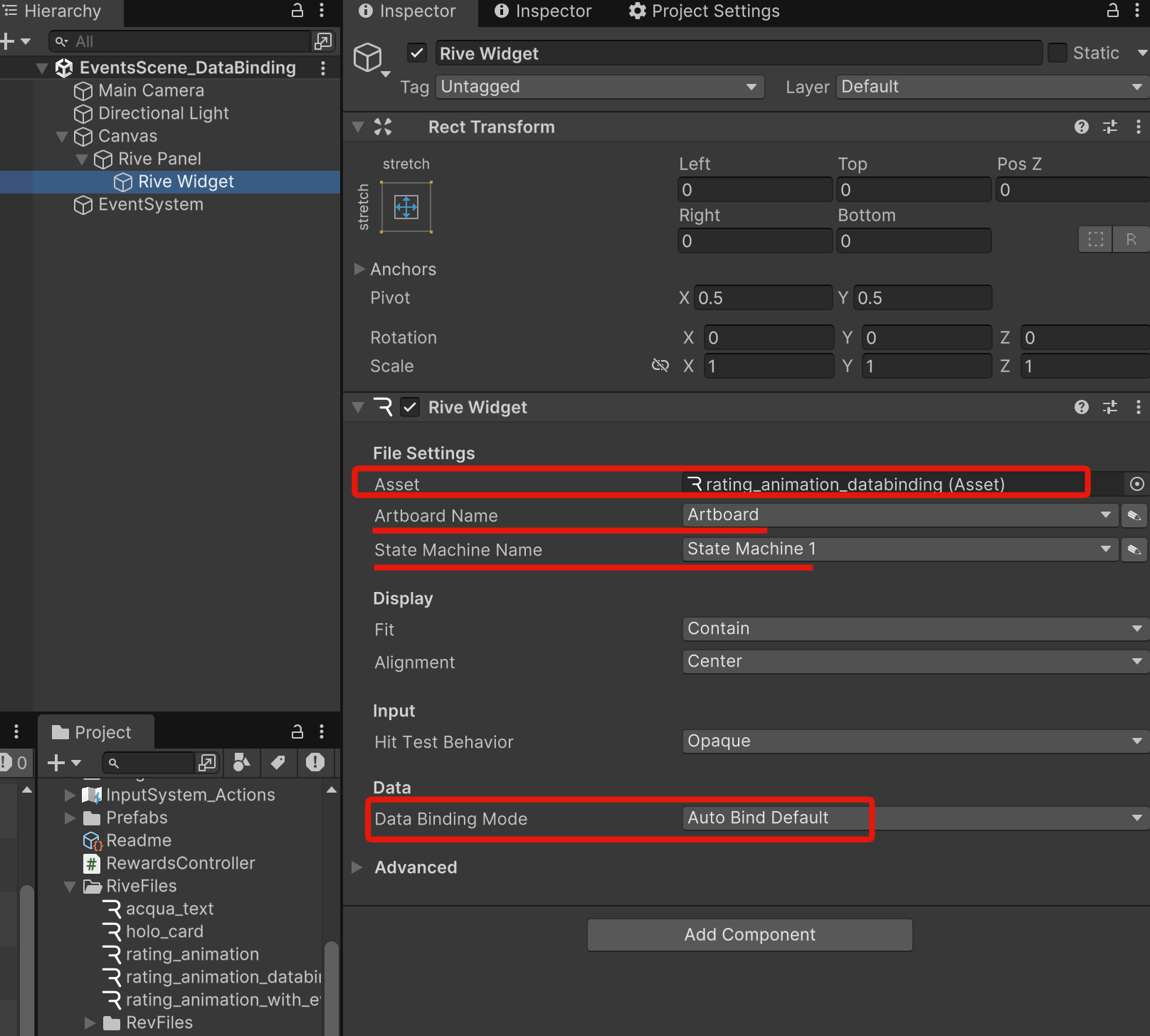Open Rive Widget component presets
Viewport: 1150px width, 1036px height.
(x=1110, y=407)
